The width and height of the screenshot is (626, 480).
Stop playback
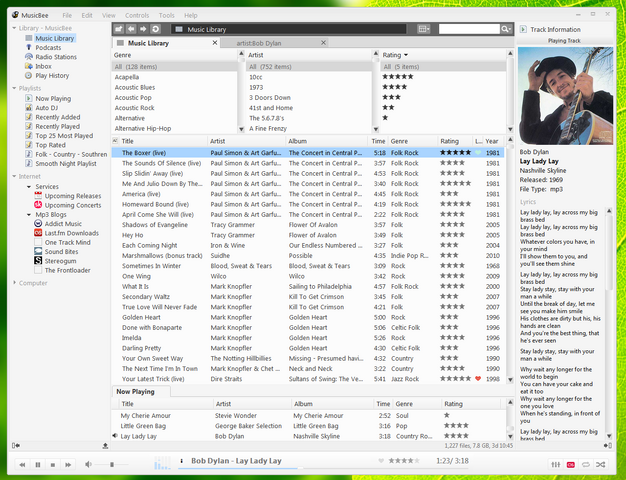[53, 464]
